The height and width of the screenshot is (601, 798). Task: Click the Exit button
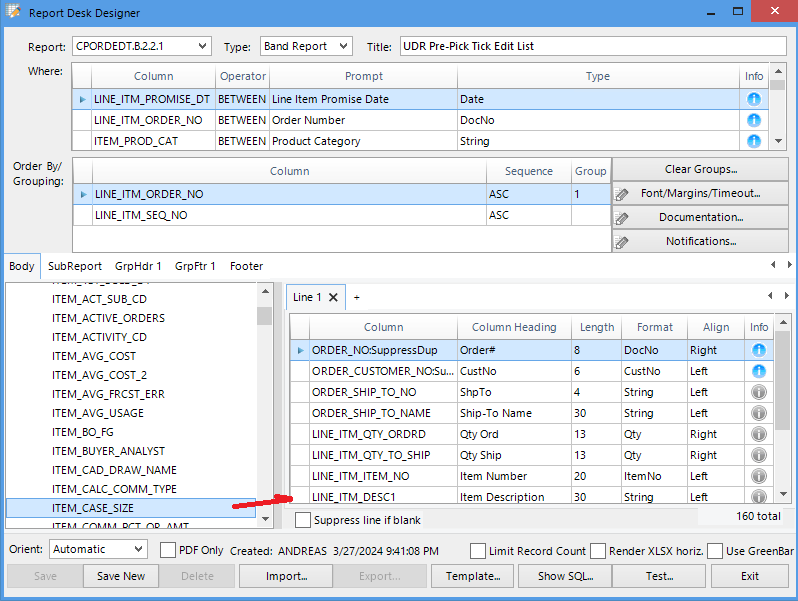coord(750,576)
